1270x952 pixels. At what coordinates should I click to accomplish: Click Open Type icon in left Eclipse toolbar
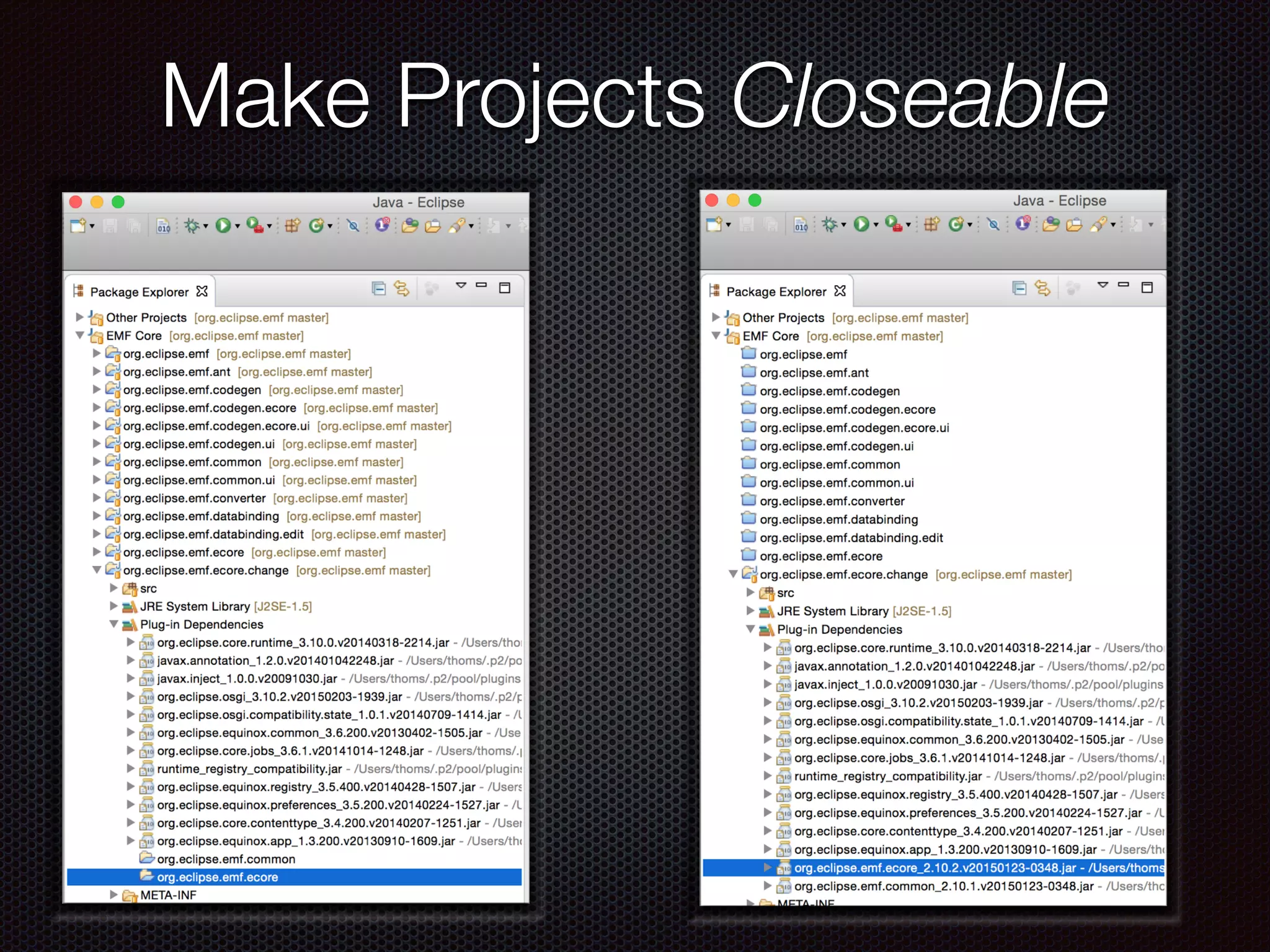click(410, 226)
